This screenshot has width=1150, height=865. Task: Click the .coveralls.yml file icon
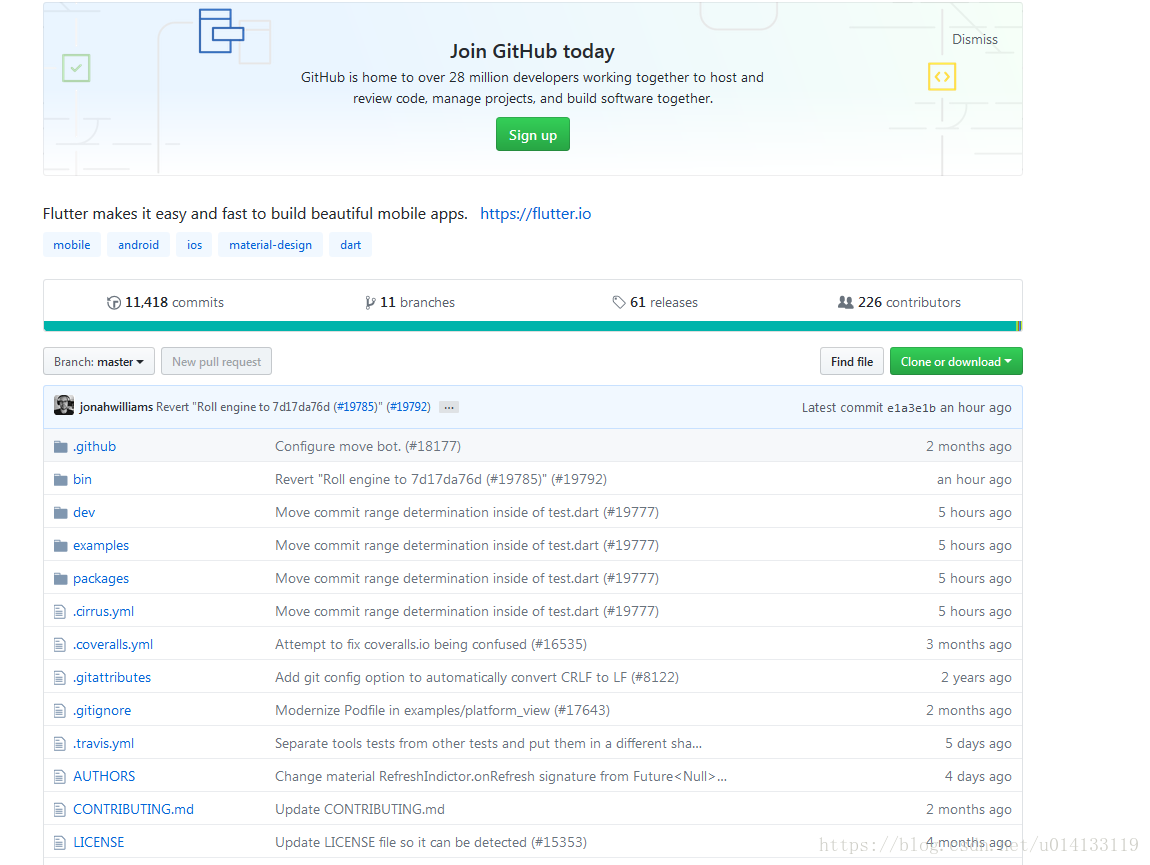pos(59,645)
